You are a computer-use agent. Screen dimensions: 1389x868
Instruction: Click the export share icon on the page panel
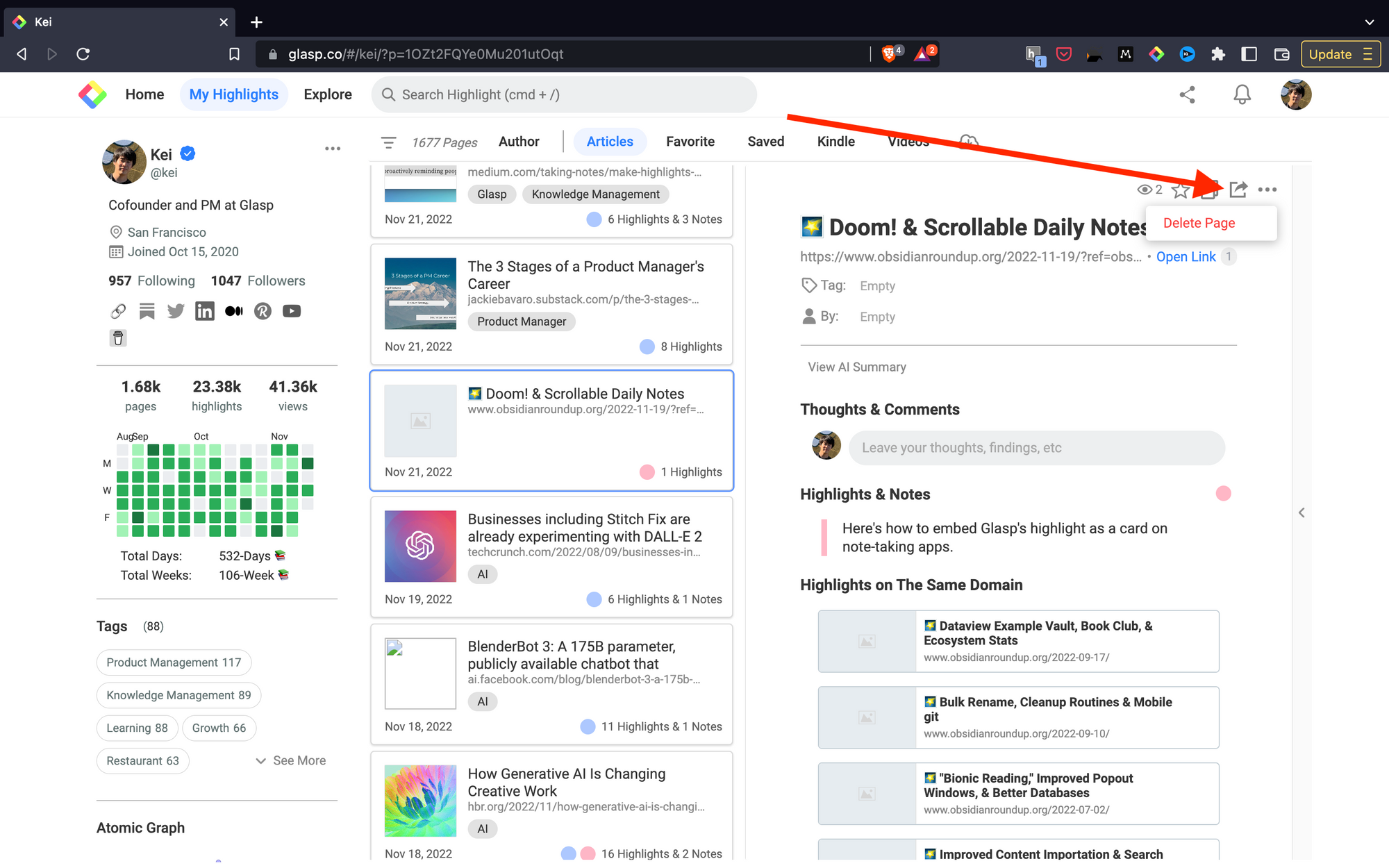coord(1238,189)
